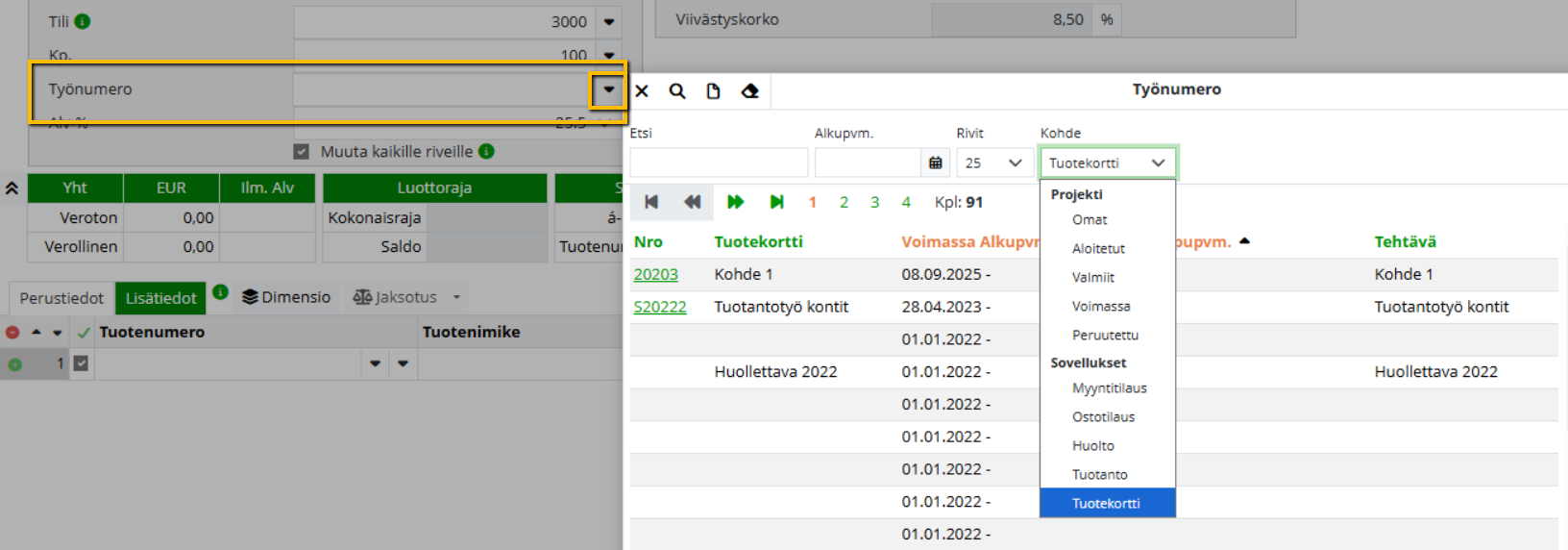Close the Työnumero popup with X icon
This screenshot has height=550, width=1568.
tap(642, 91)
